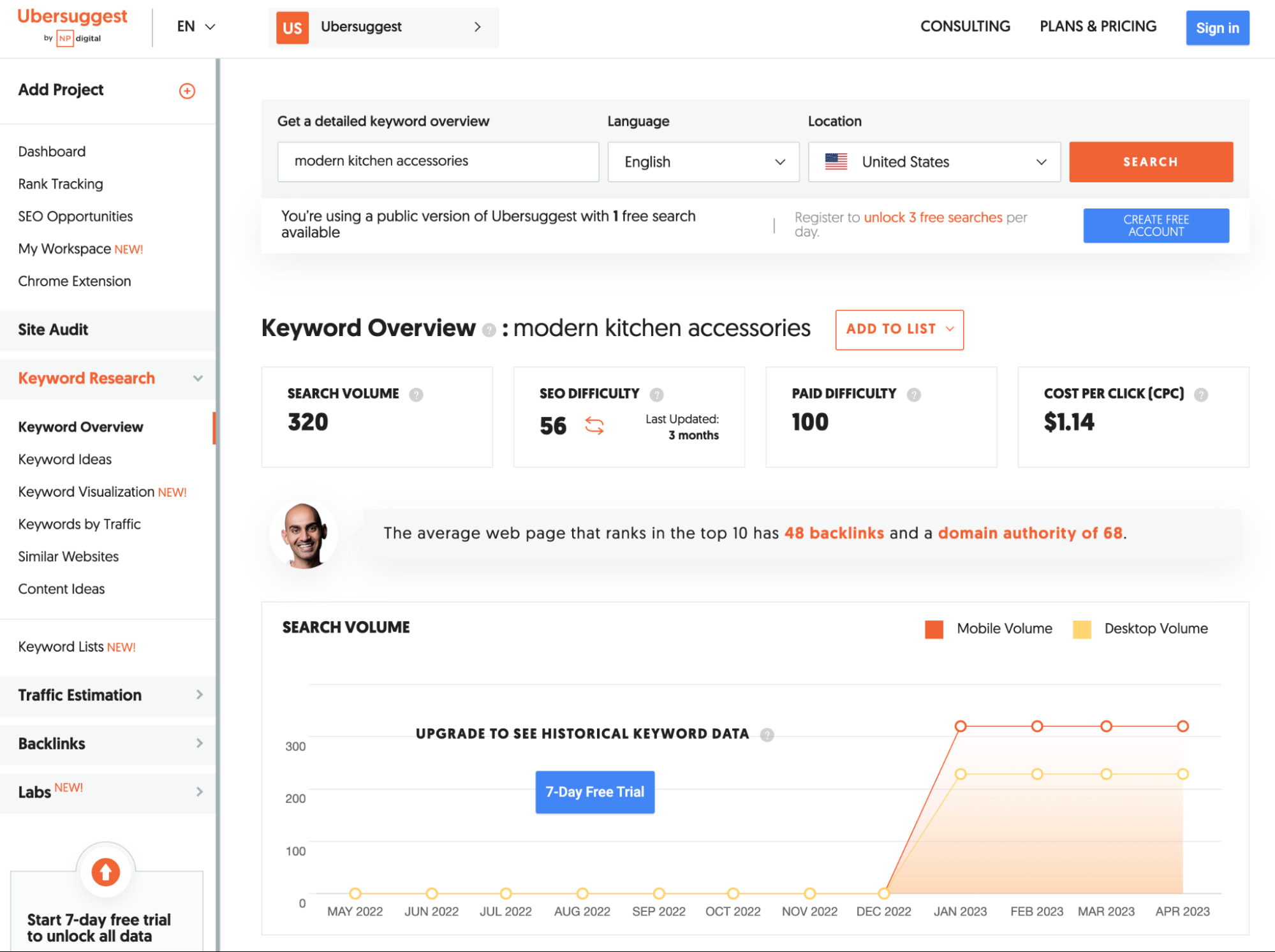
Task: Expand the Add to List dropdown
Action: click(x=899, y=329)
